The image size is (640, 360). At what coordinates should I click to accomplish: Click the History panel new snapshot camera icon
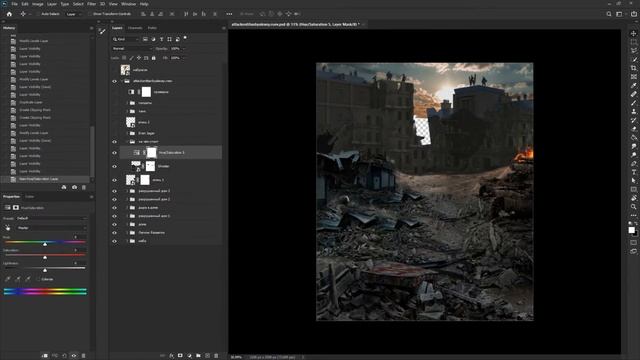click(74, 187)
